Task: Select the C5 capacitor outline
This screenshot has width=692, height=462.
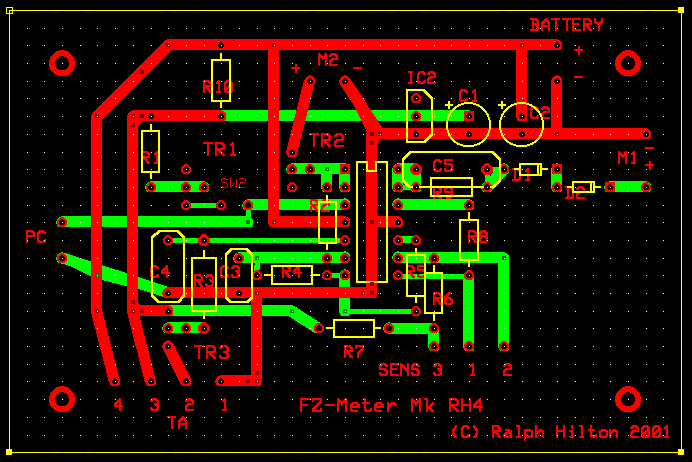Action: [450, 170]
